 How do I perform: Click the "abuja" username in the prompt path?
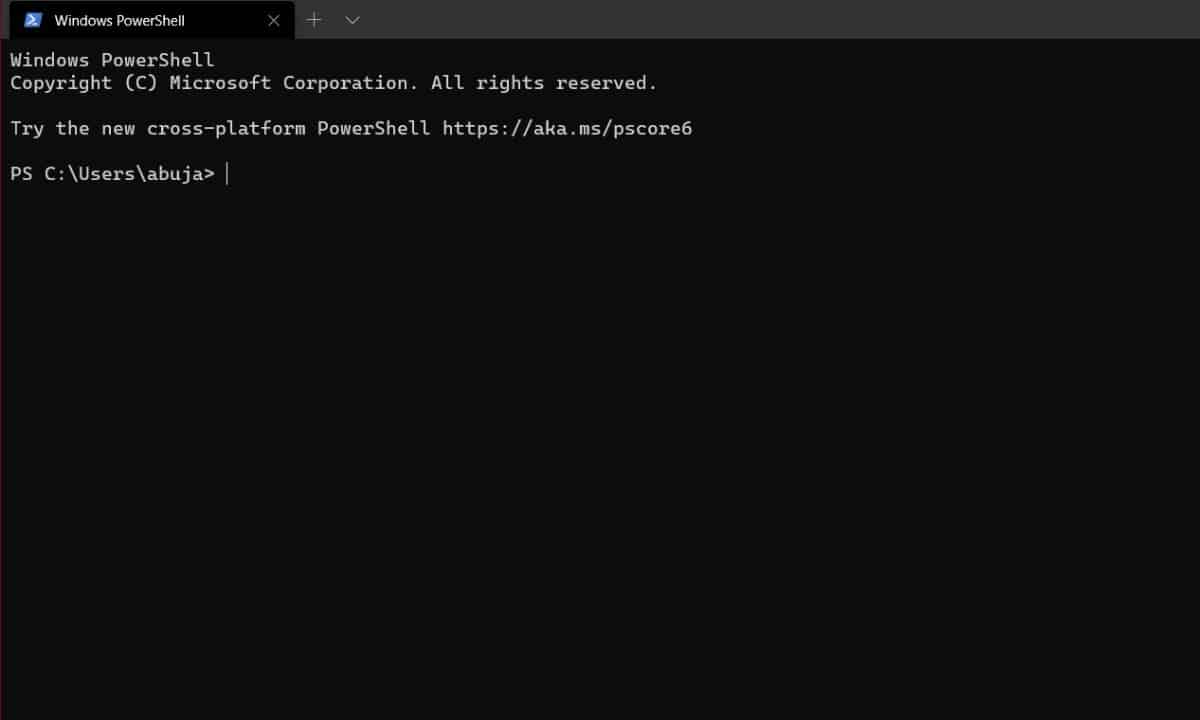[175, 174]
